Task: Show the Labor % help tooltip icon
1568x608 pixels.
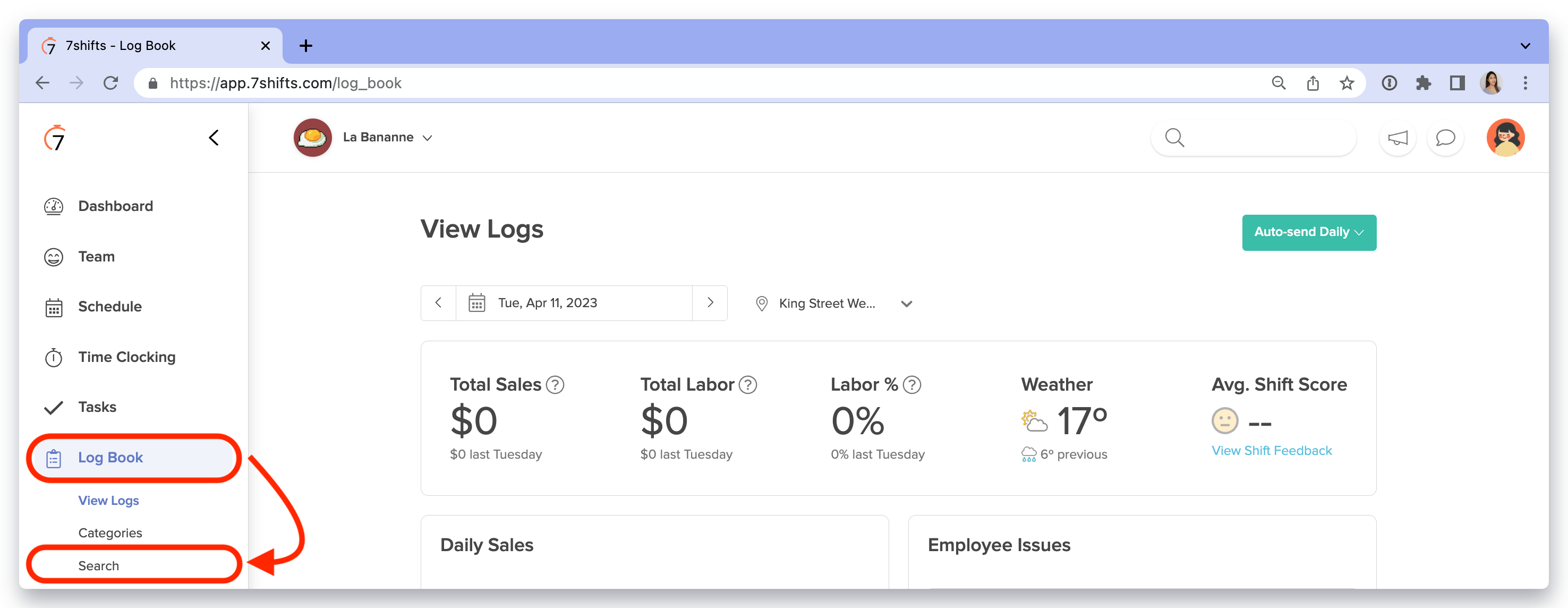Action: point(912,385)
